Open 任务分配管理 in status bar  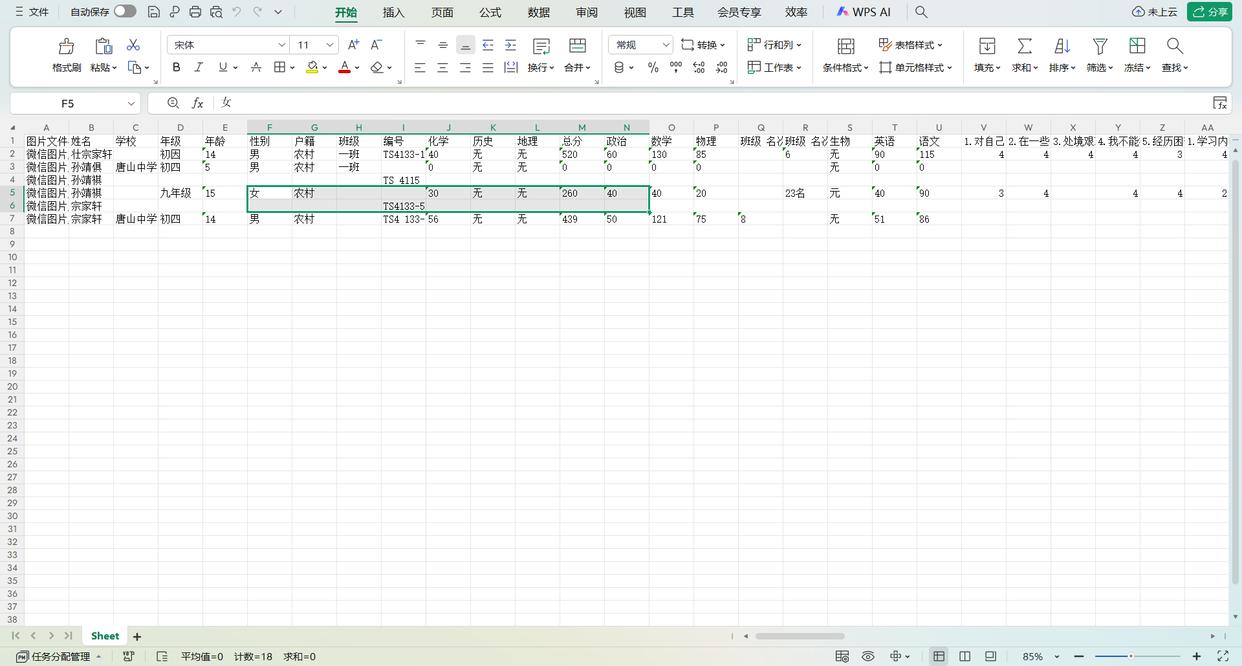pyautogui.click(x=59, y=657)
